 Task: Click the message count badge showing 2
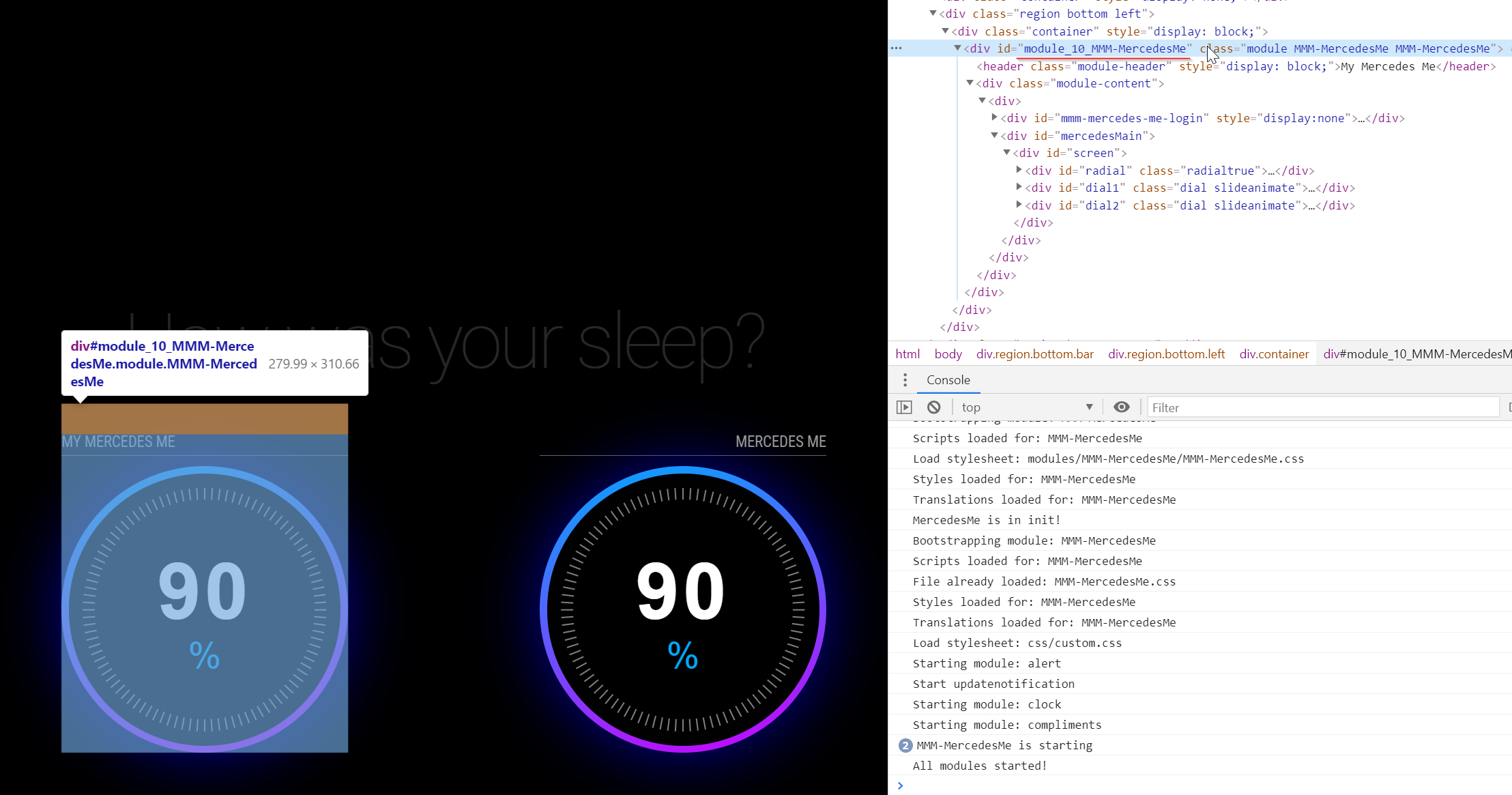click(905, 745)
